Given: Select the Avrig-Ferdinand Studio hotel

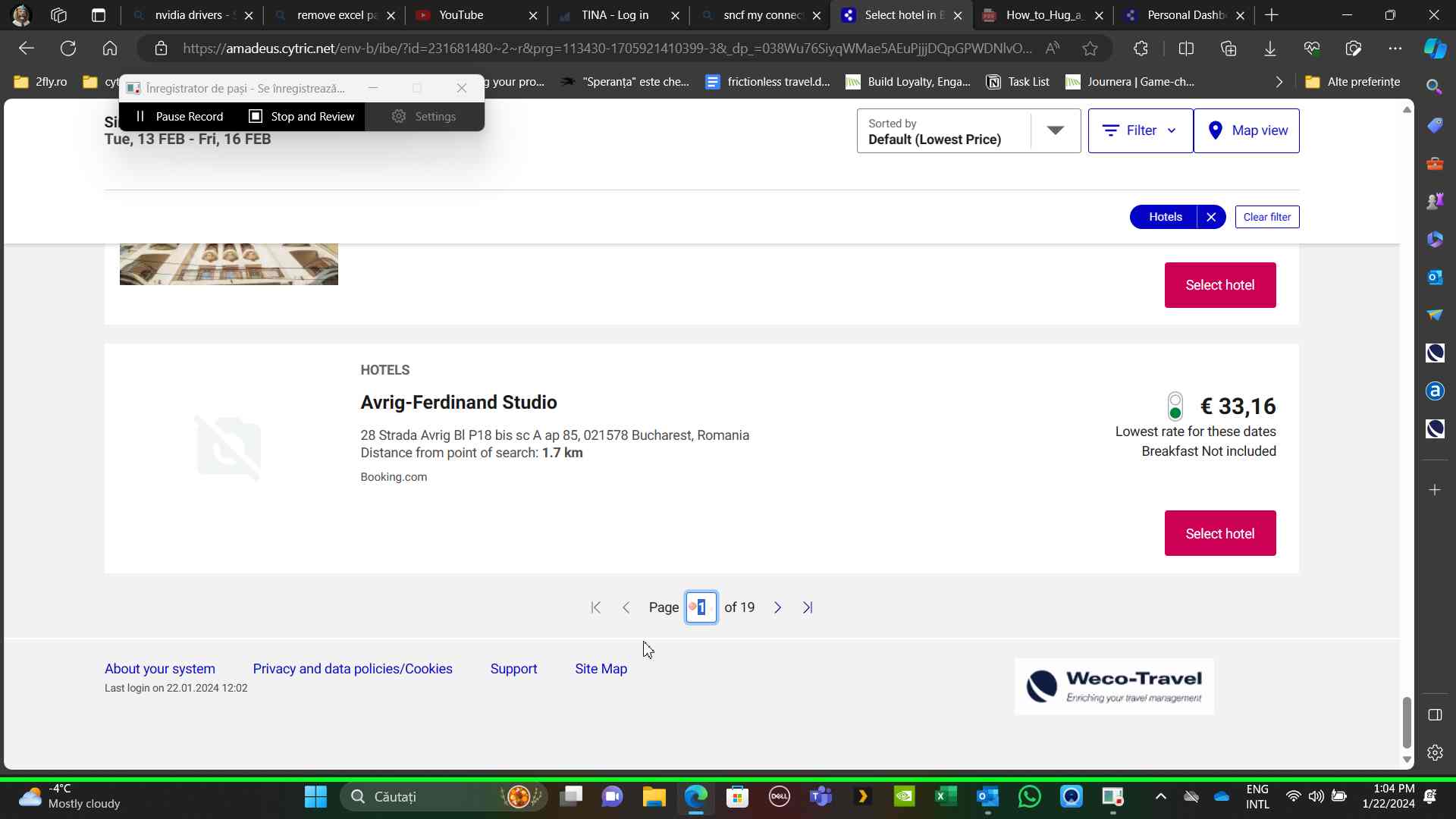Looking at the screenshot, I should (x=1219, y=533).
